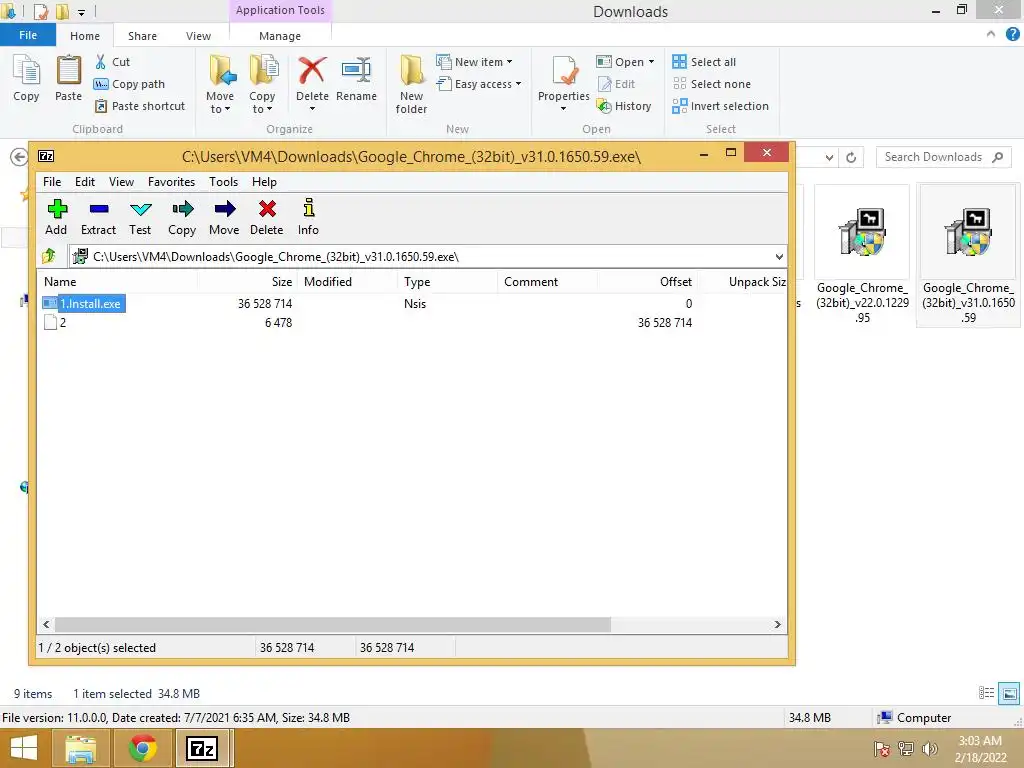Click the Add button in 7-Zip
This screenshot has width=1024, height=768.
point(56,217)
